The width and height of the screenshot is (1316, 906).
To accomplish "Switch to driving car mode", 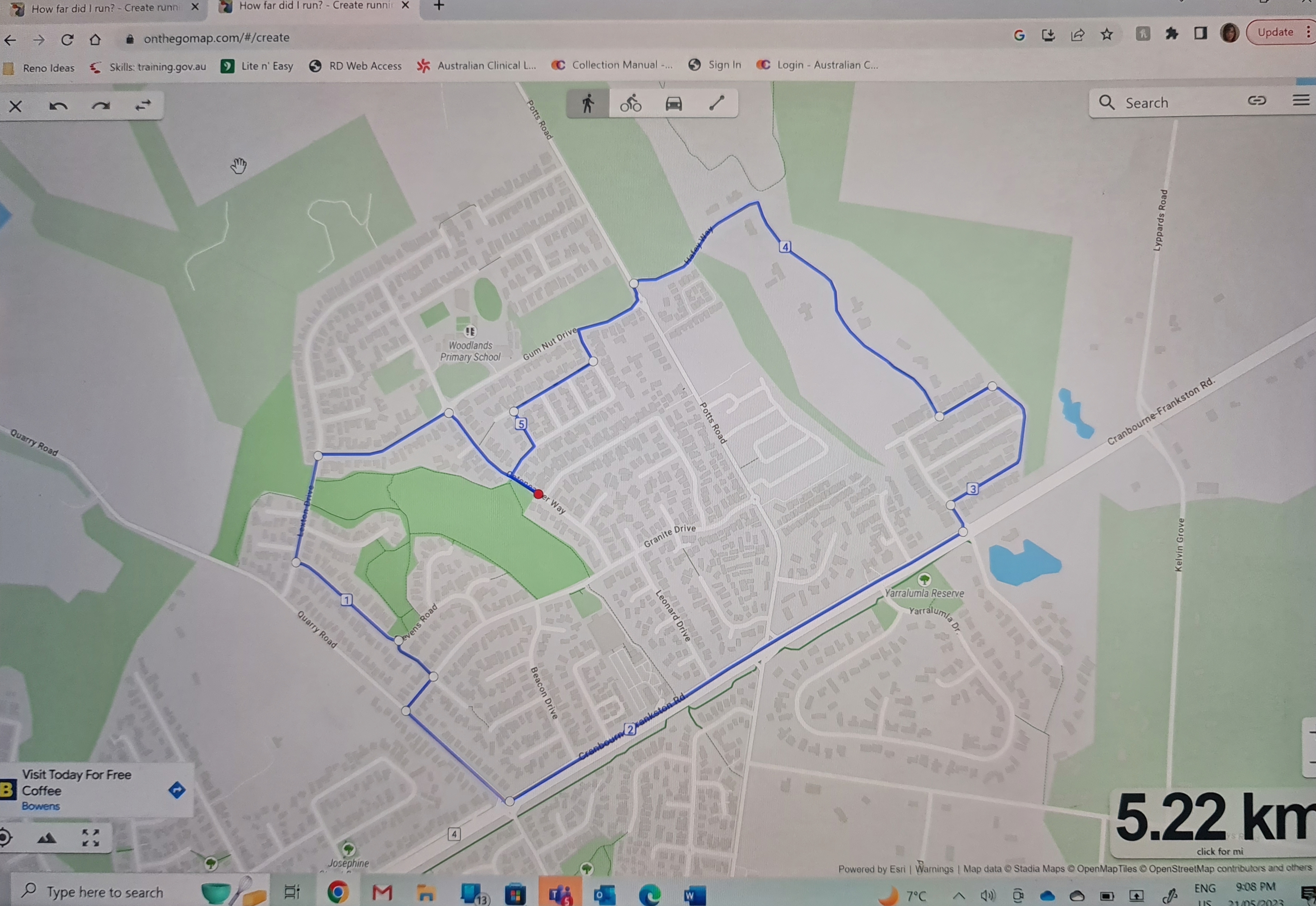I will [674, 104].
